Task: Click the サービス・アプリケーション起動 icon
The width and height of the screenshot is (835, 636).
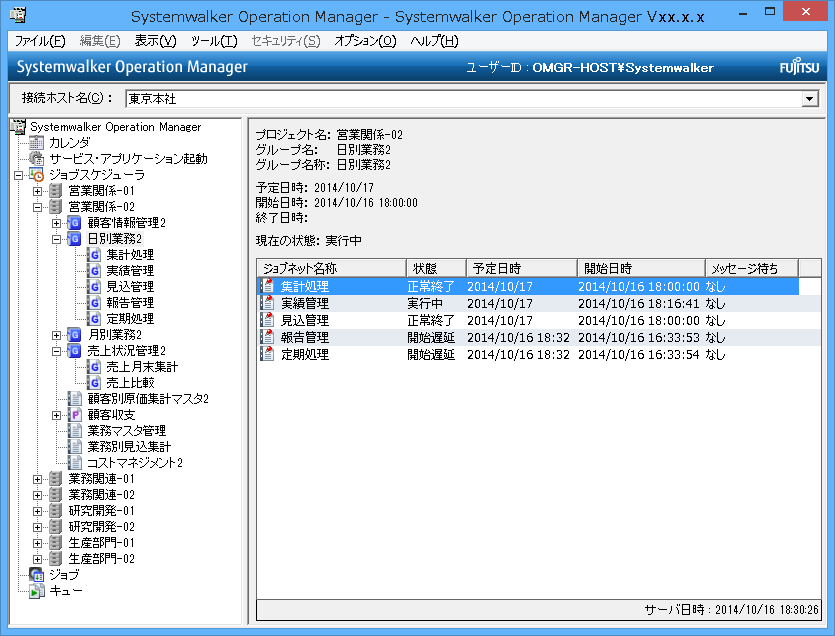Action: (37, 159)
